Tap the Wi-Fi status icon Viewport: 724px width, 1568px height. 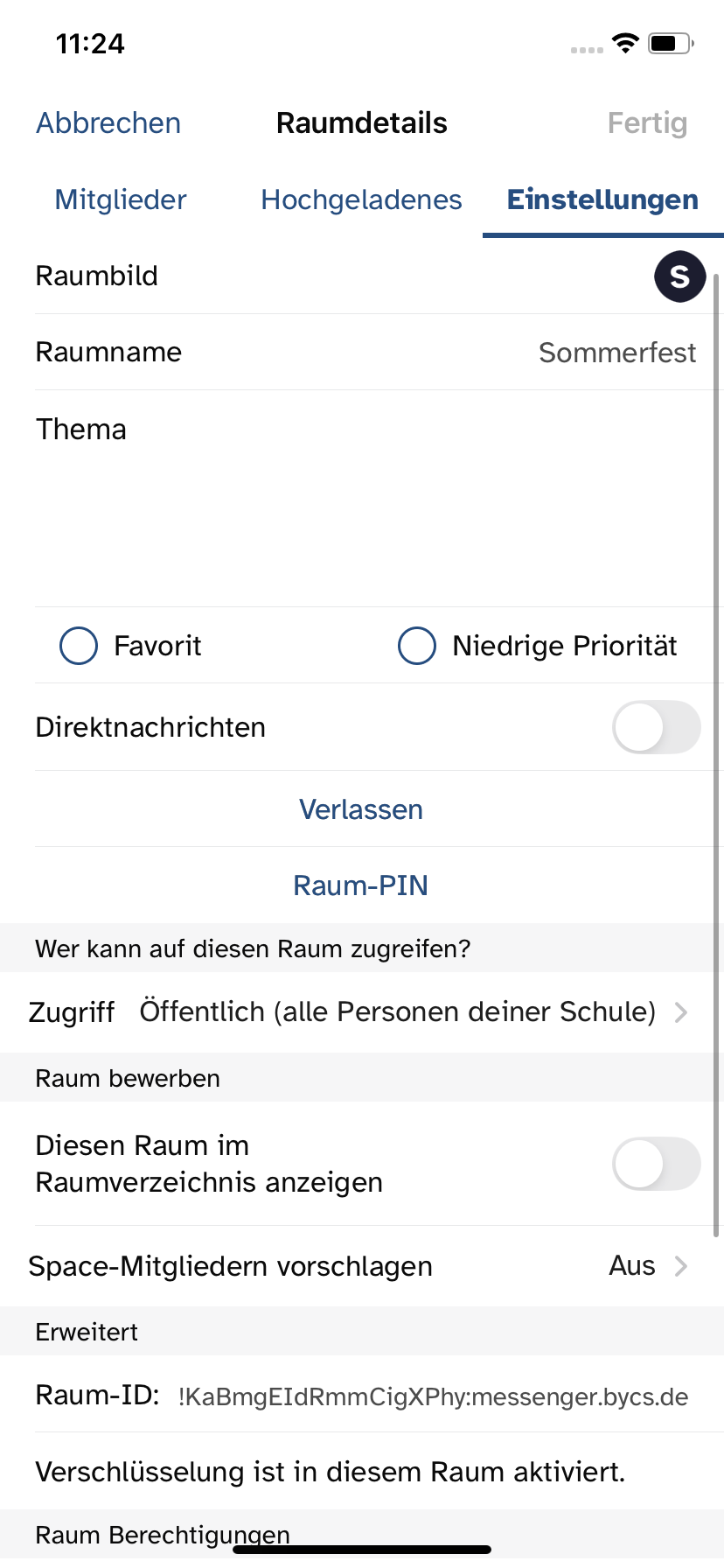pyautogui.click(x=625, y=43)
